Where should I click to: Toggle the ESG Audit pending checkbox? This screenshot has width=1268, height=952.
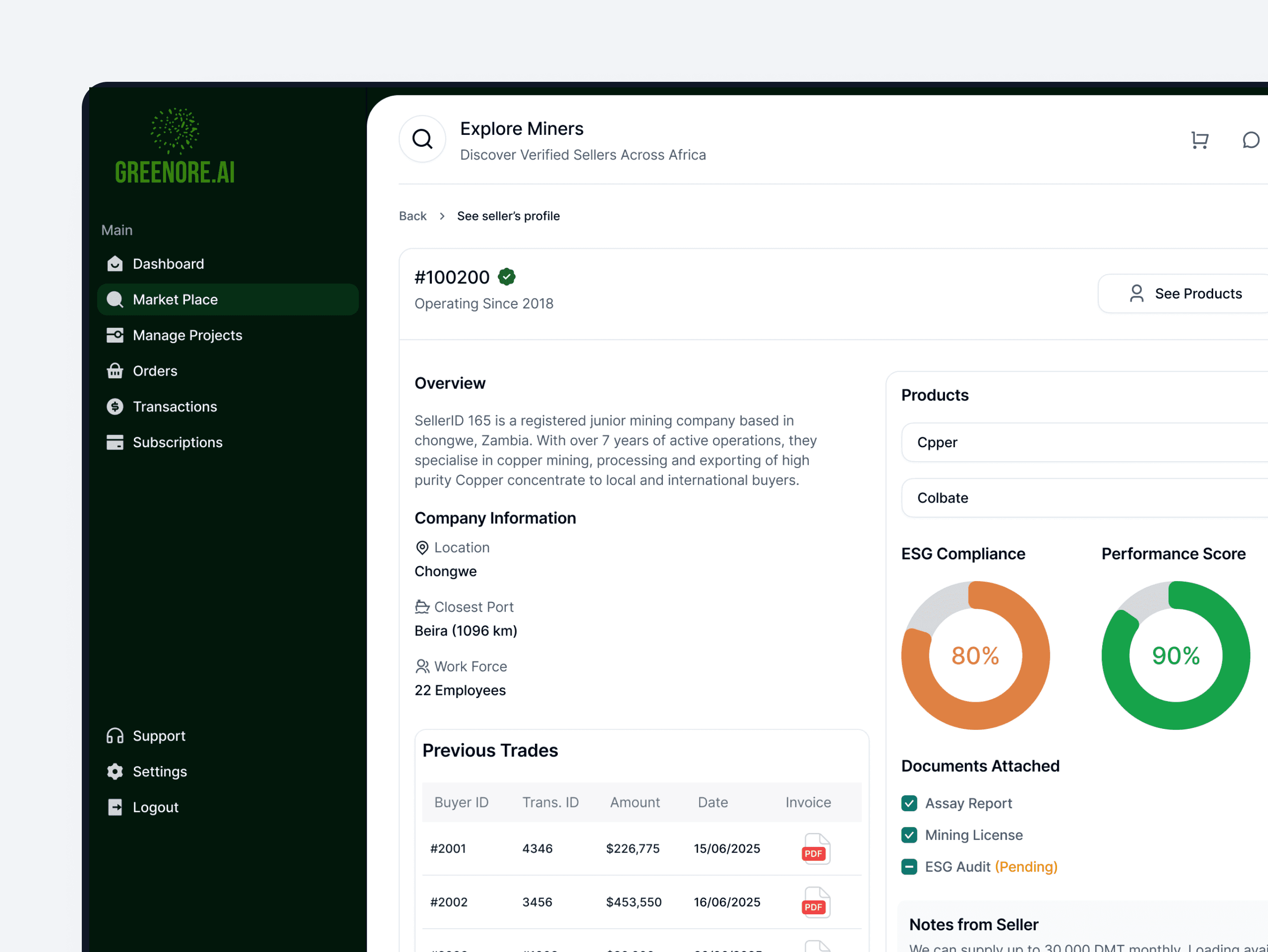pyautogui.click(x=909, y=866)
